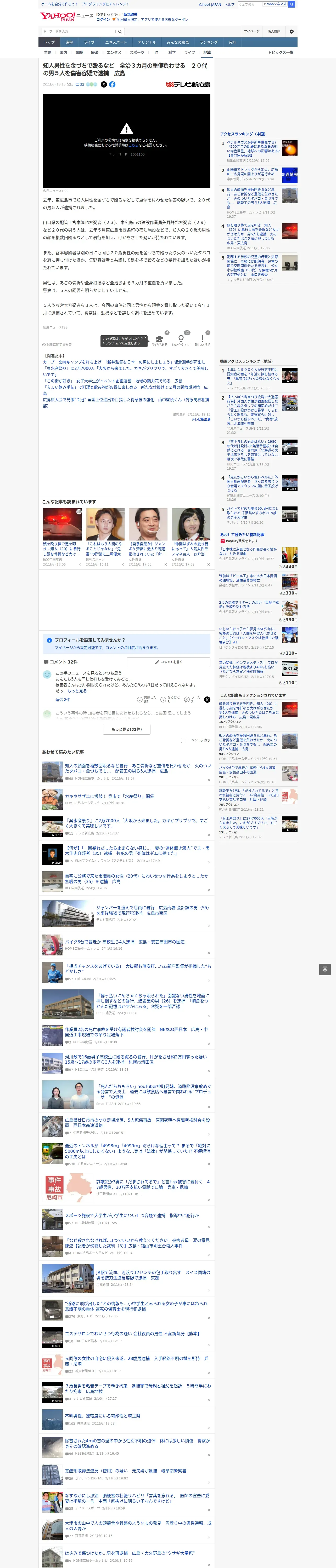Open thumbnail for 自暴自棄か ジャンポケ斉藤 article
The width and height of the screenshot is (336, 1568).
[148, 524]
